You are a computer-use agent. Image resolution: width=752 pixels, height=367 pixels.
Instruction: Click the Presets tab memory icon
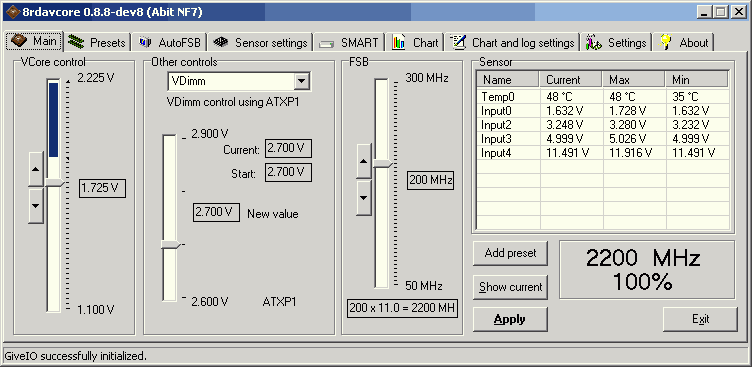click(76, 42)
